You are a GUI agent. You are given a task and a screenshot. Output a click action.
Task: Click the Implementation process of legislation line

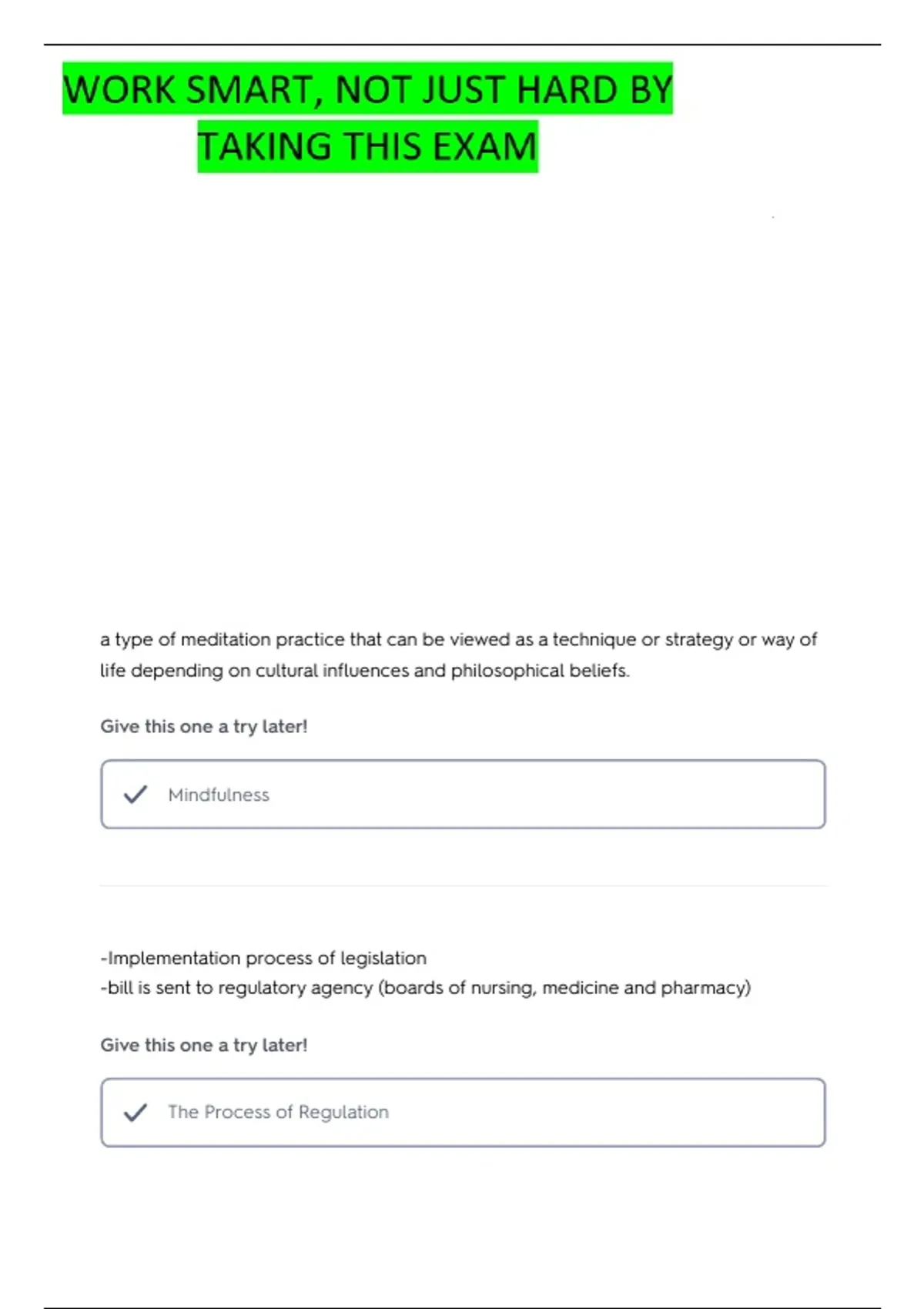(x=263, y=958)
